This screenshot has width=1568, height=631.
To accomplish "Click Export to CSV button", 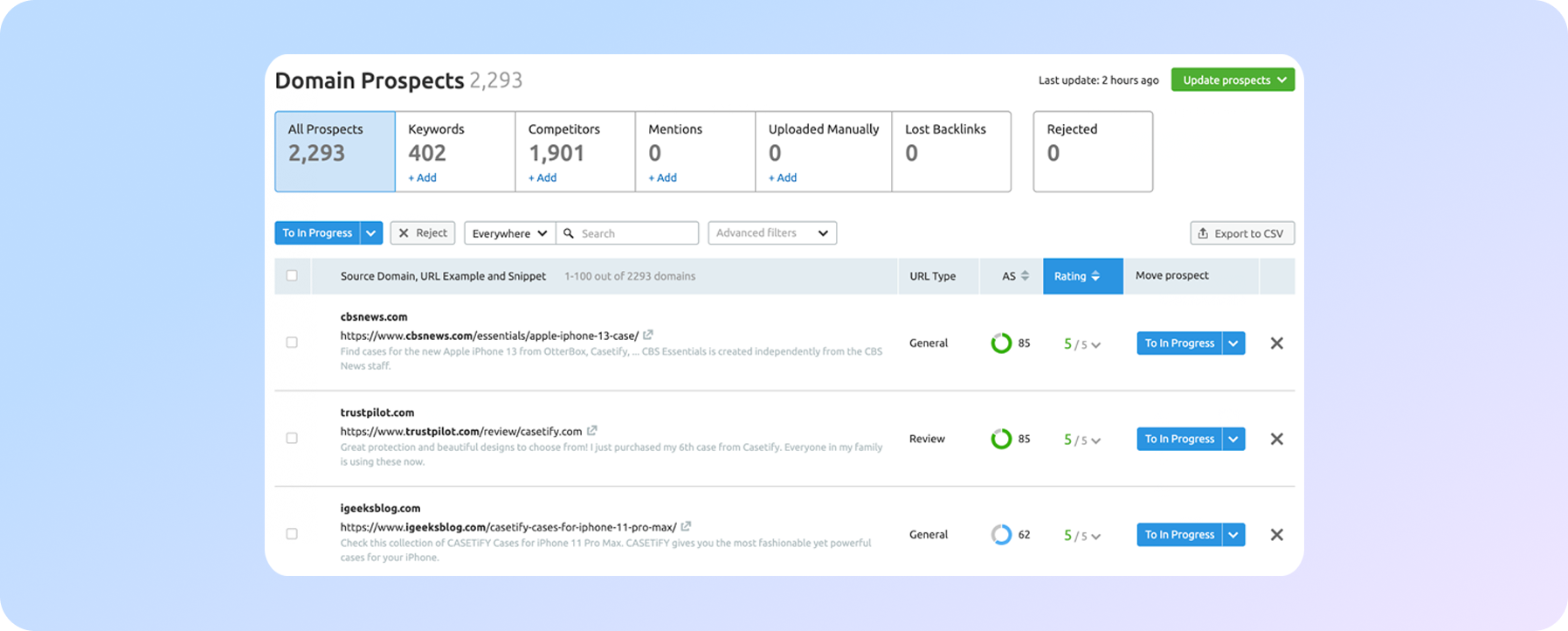I will point(1241,233).
